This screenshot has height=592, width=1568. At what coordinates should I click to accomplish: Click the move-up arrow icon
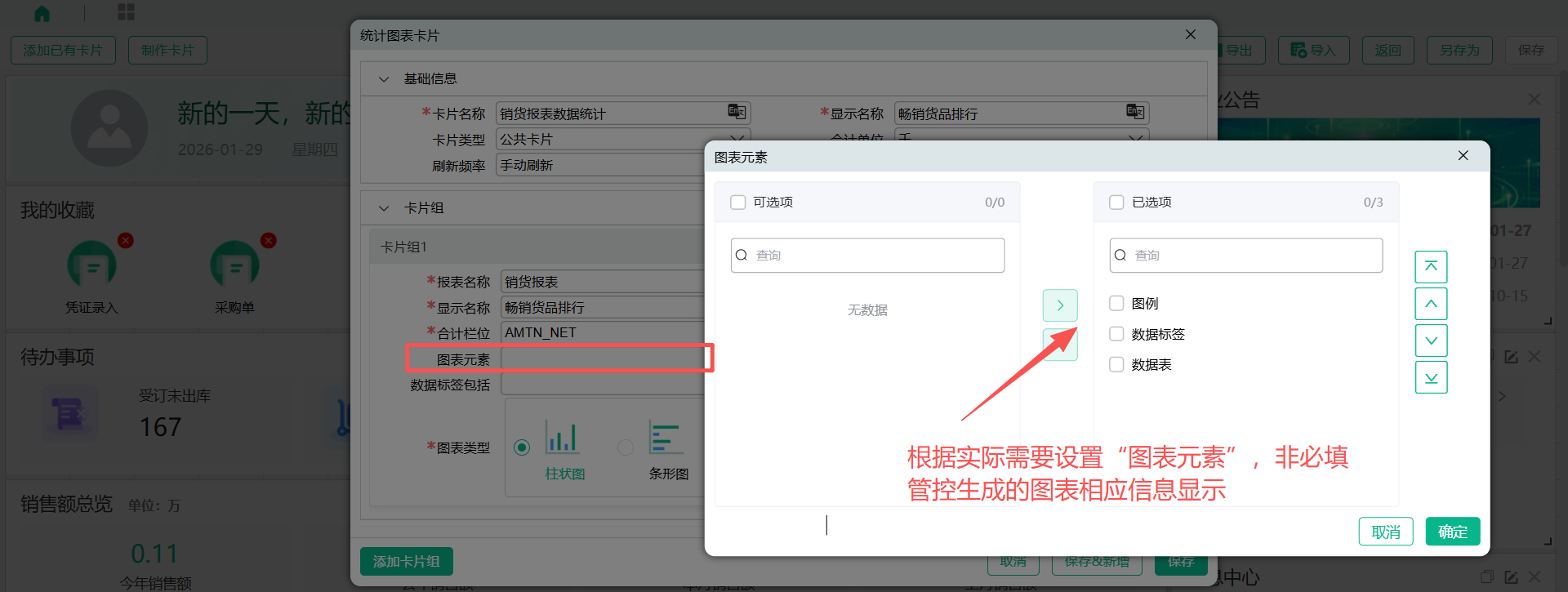pos(1431,304)
